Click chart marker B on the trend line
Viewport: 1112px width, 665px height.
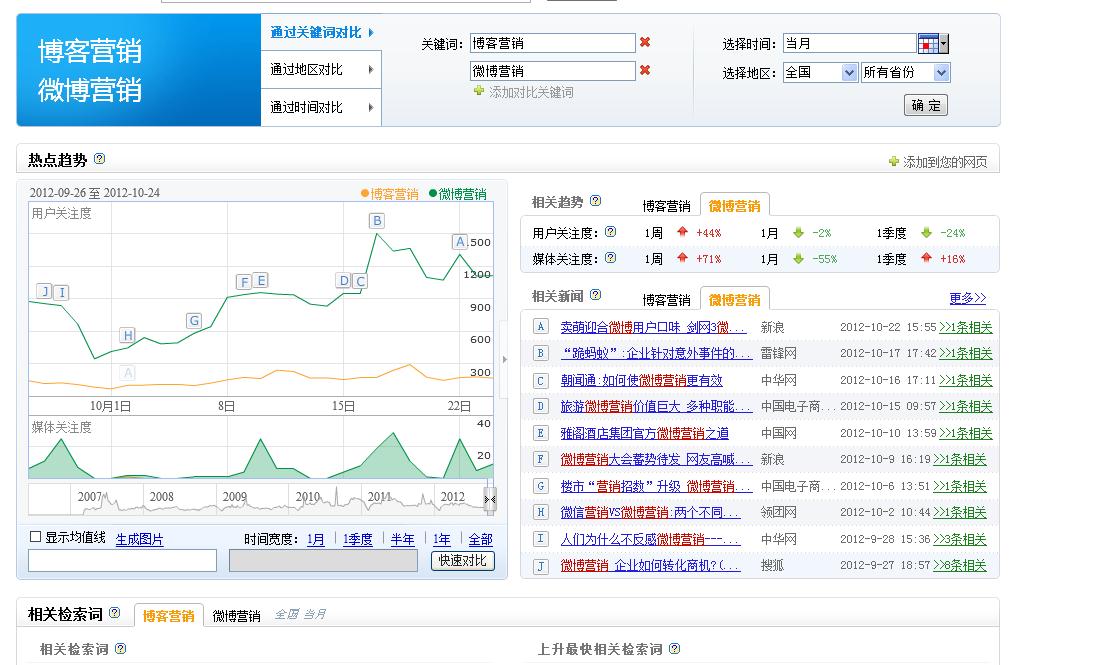(377, 221)
